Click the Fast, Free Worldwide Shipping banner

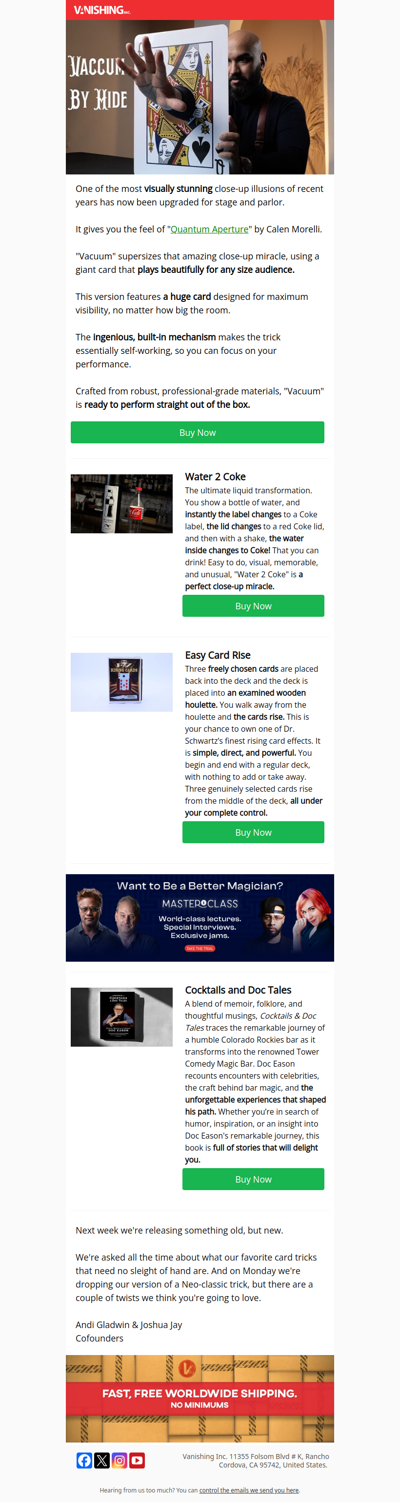200,1398
